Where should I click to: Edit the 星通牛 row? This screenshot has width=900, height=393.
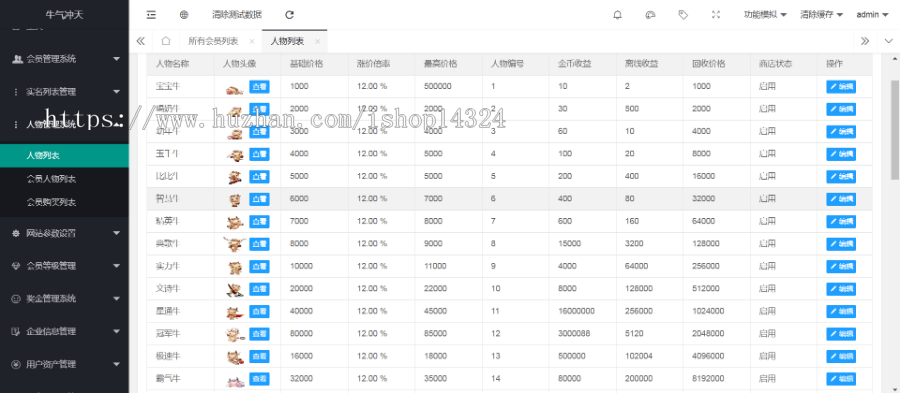point(841,311)
